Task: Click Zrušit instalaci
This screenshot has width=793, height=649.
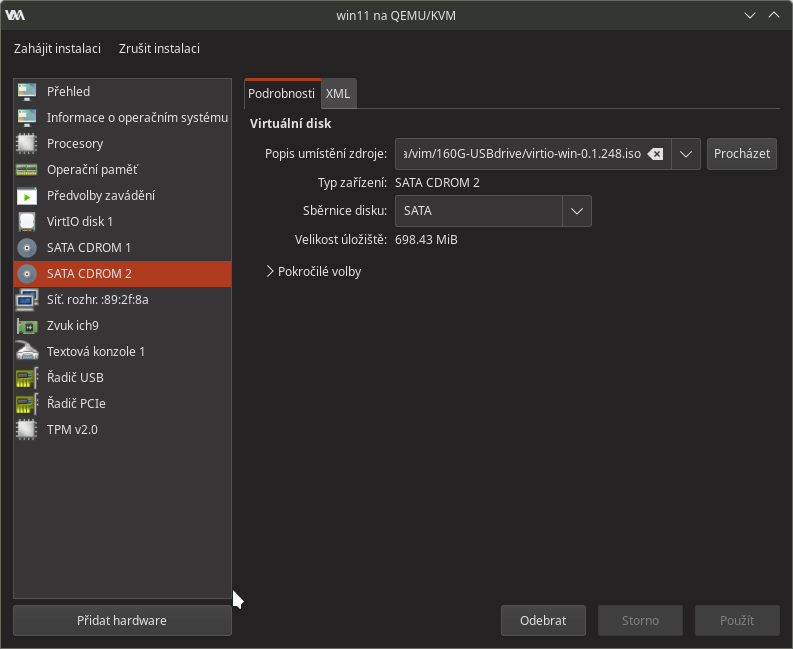Action: tap(159, 49)
